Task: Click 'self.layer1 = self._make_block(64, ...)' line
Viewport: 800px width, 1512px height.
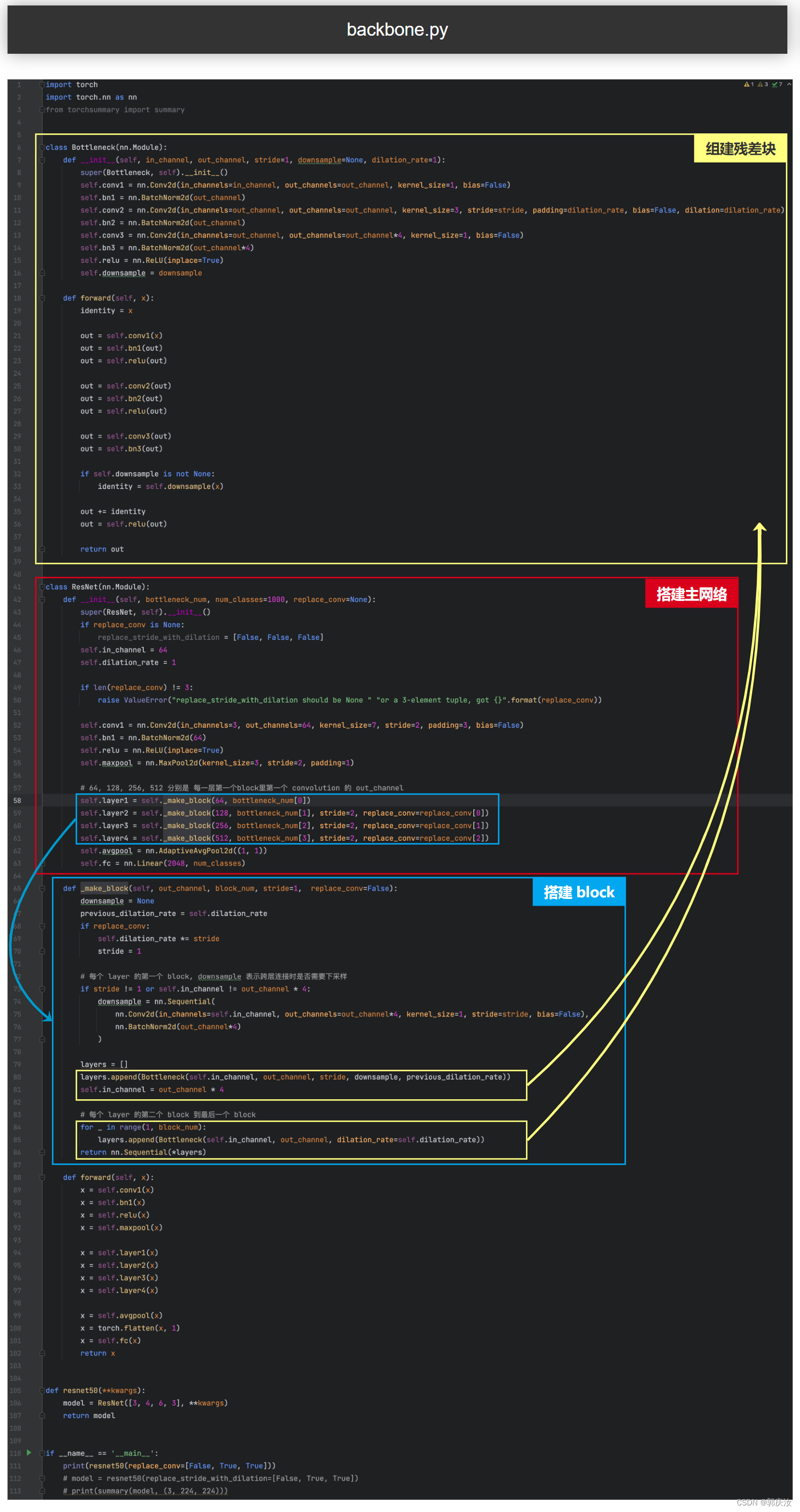Action: 195,801
